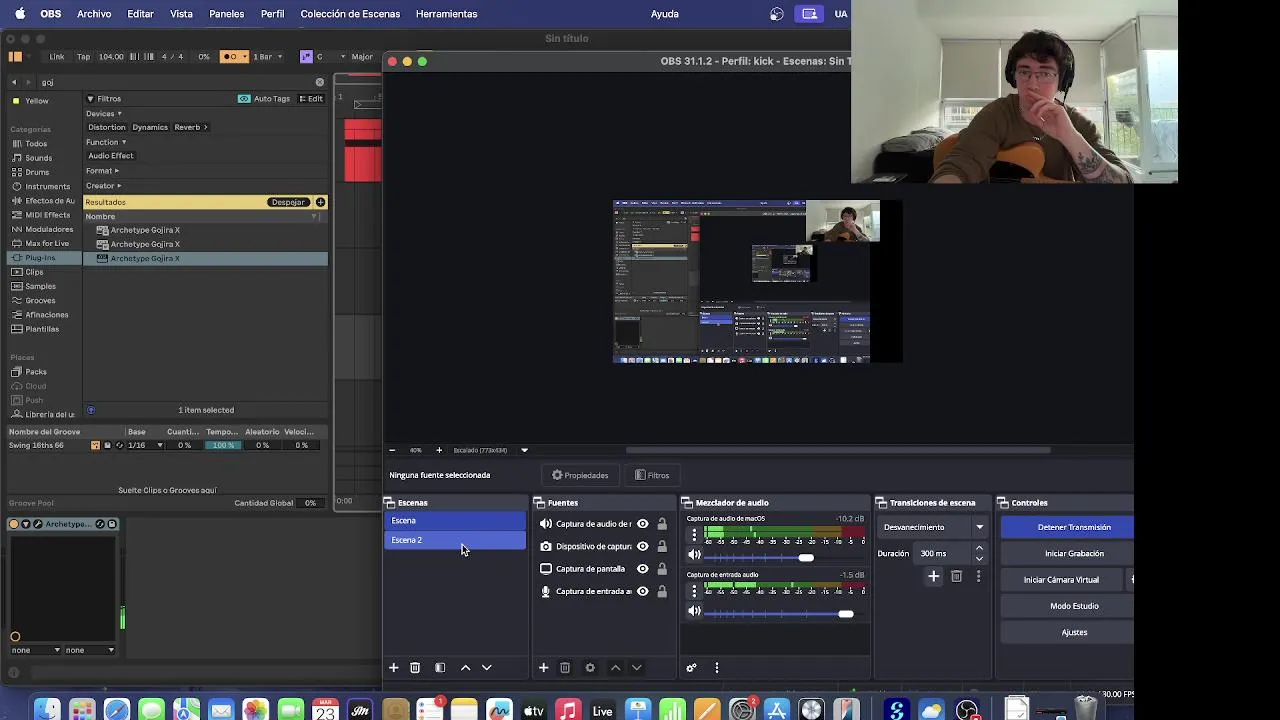Remove source with Fuentes trash icon
The width and height of the screenshot is (1280, 720).
tap(565, 667)
